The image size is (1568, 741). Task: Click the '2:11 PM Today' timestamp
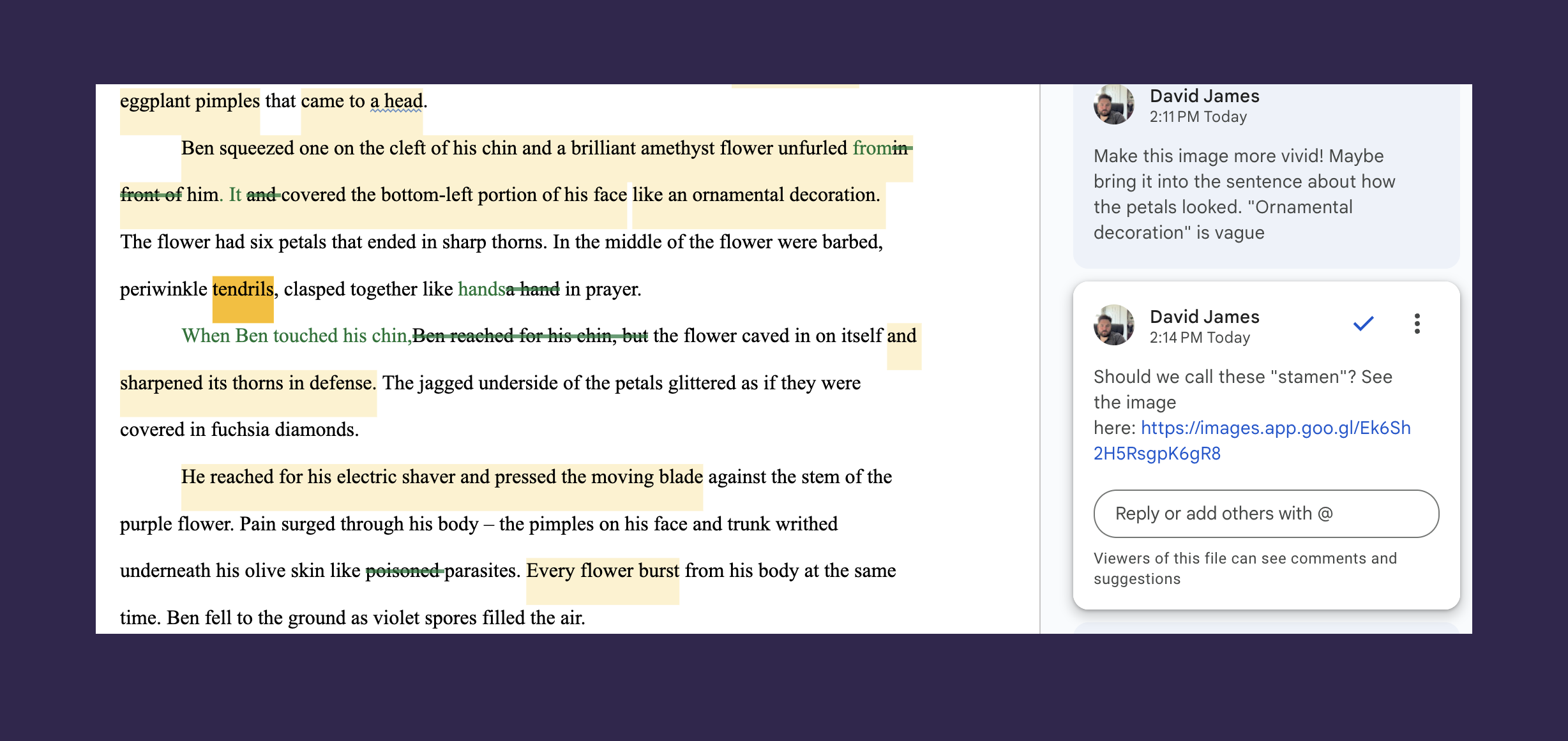(1198, 117)
